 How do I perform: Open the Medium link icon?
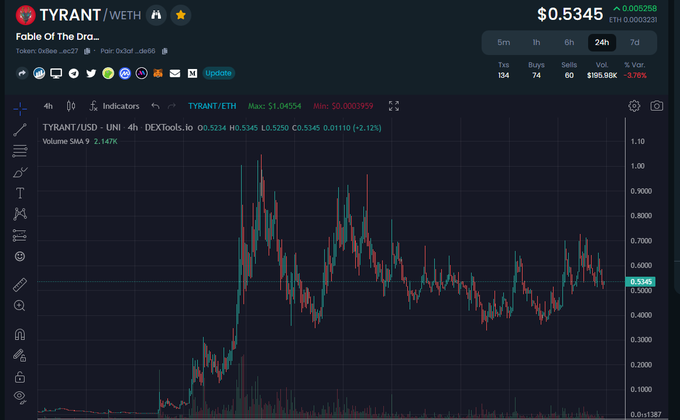[x=192, y=73]
